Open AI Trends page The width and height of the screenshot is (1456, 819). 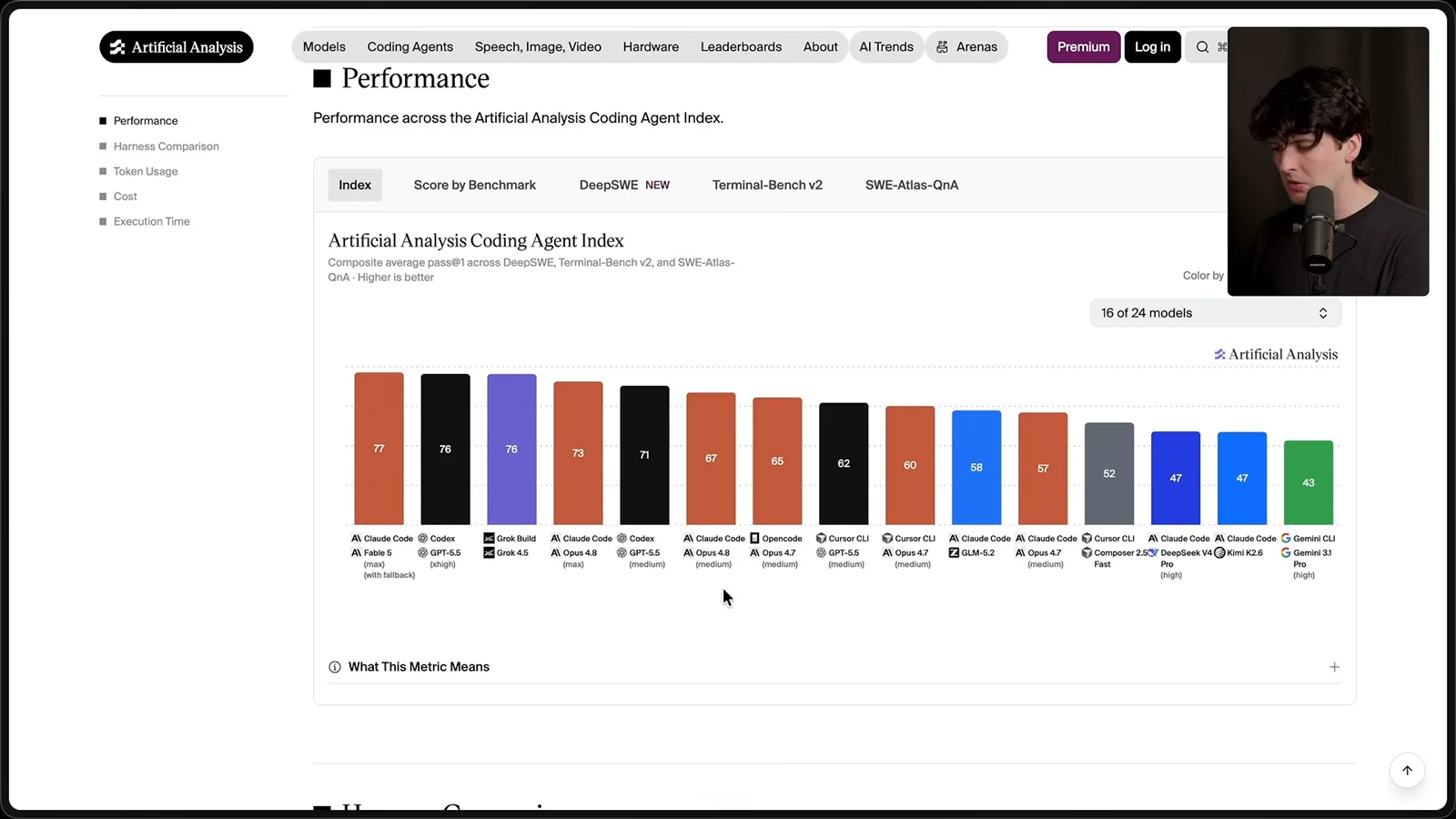click(x=886, y=47)
